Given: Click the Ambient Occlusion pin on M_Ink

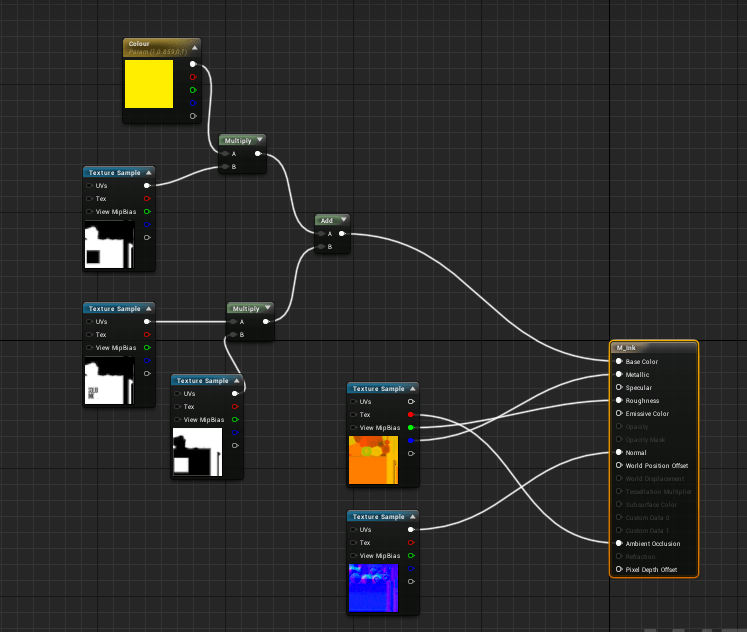Looking at the screenshot, I should (619, 543).
